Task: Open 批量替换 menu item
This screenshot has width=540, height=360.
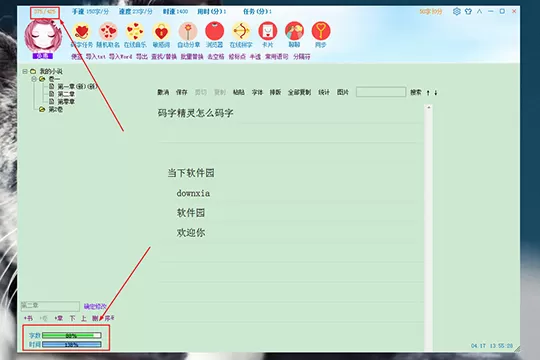Action: 192,56
